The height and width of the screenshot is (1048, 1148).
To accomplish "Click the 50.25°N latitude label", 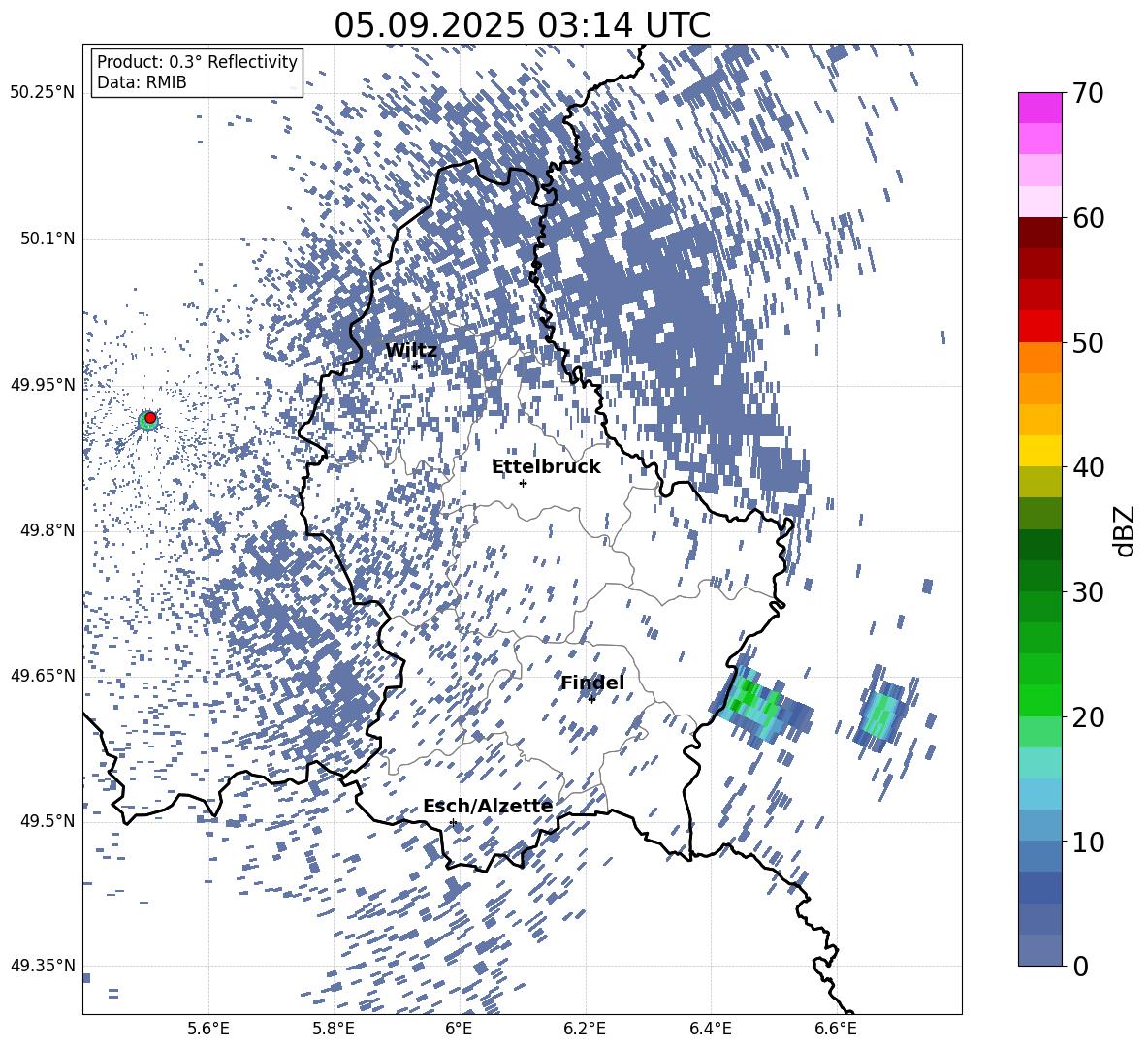I will click(x=43, y=93).
